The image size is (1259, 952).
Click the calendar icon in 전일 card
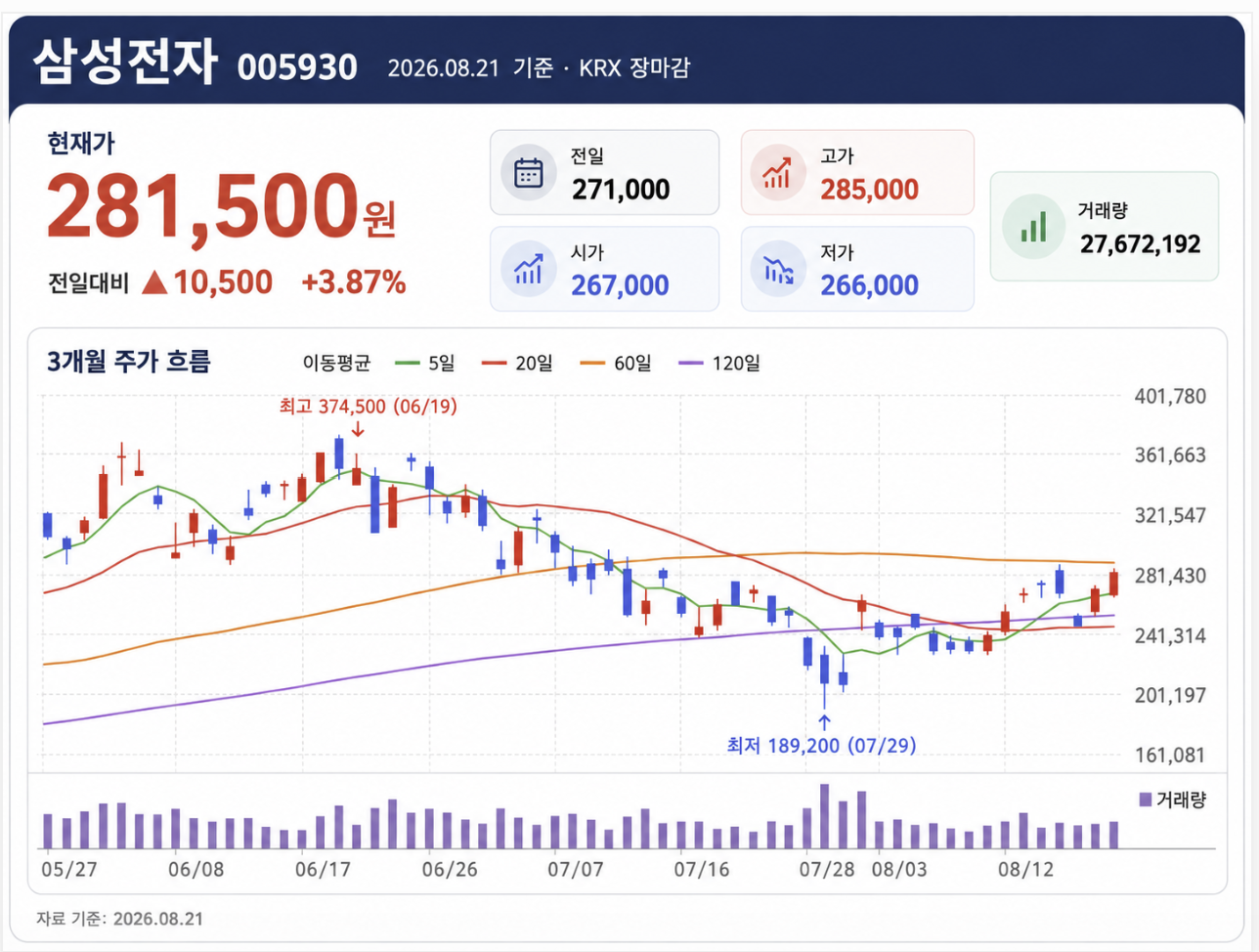click(529, 173)
